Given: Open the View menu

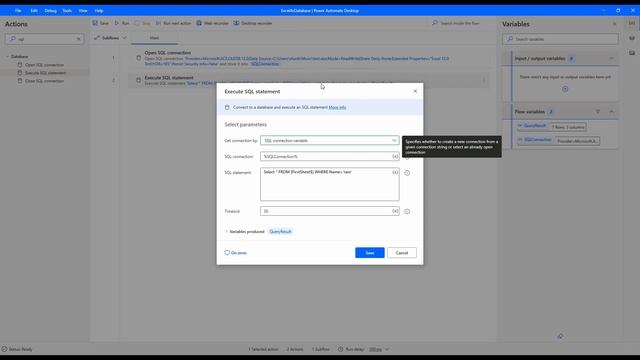Looking at the screenshot, I should click(83, 11).
